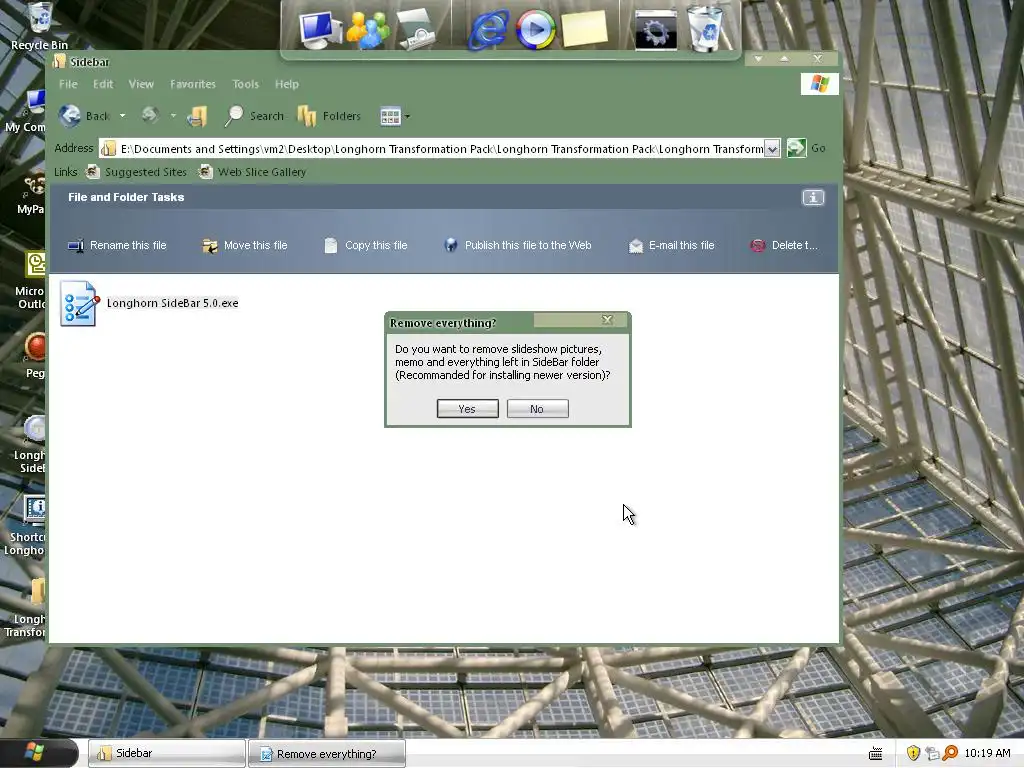Click the security shield tray icon

(x=913, y=753)
